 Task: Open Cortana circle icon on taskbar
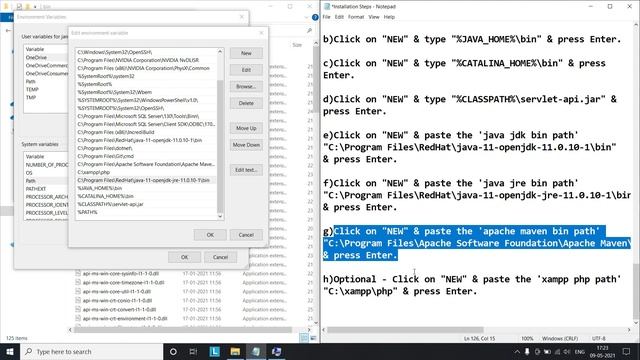click(x=173, y=351)
